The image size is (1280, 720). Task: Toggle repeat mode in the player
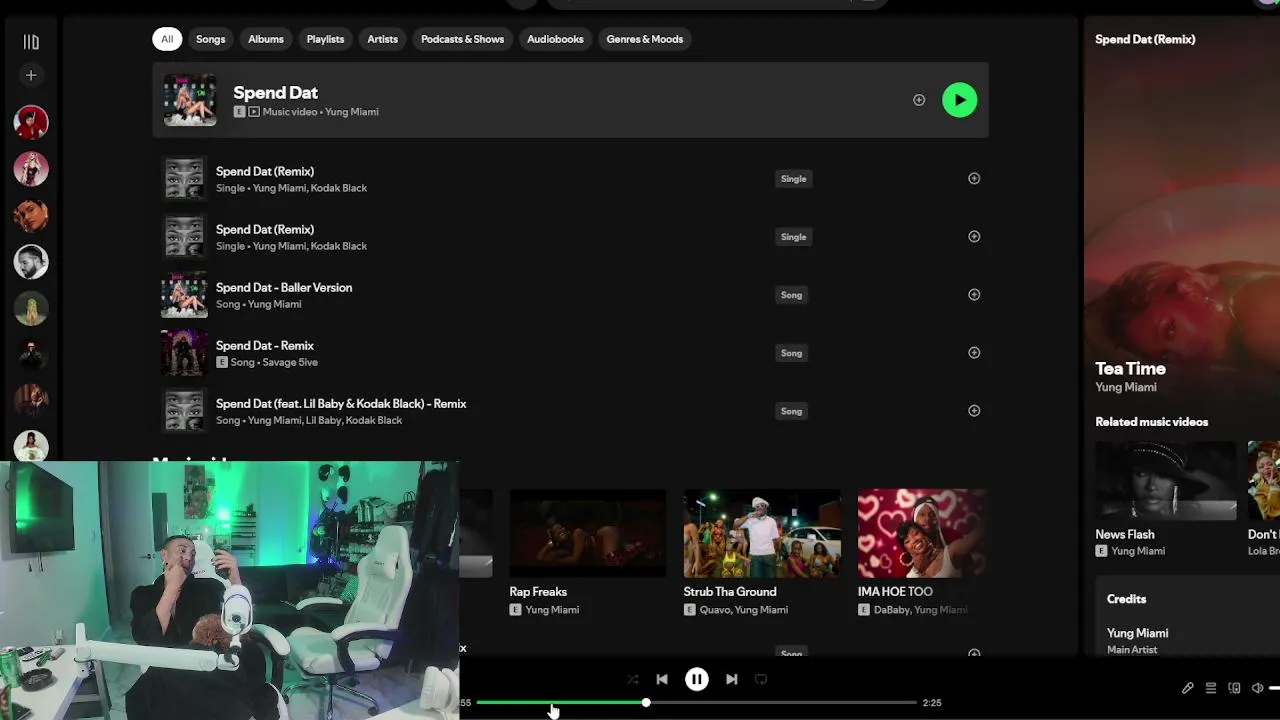click(761, 679)
